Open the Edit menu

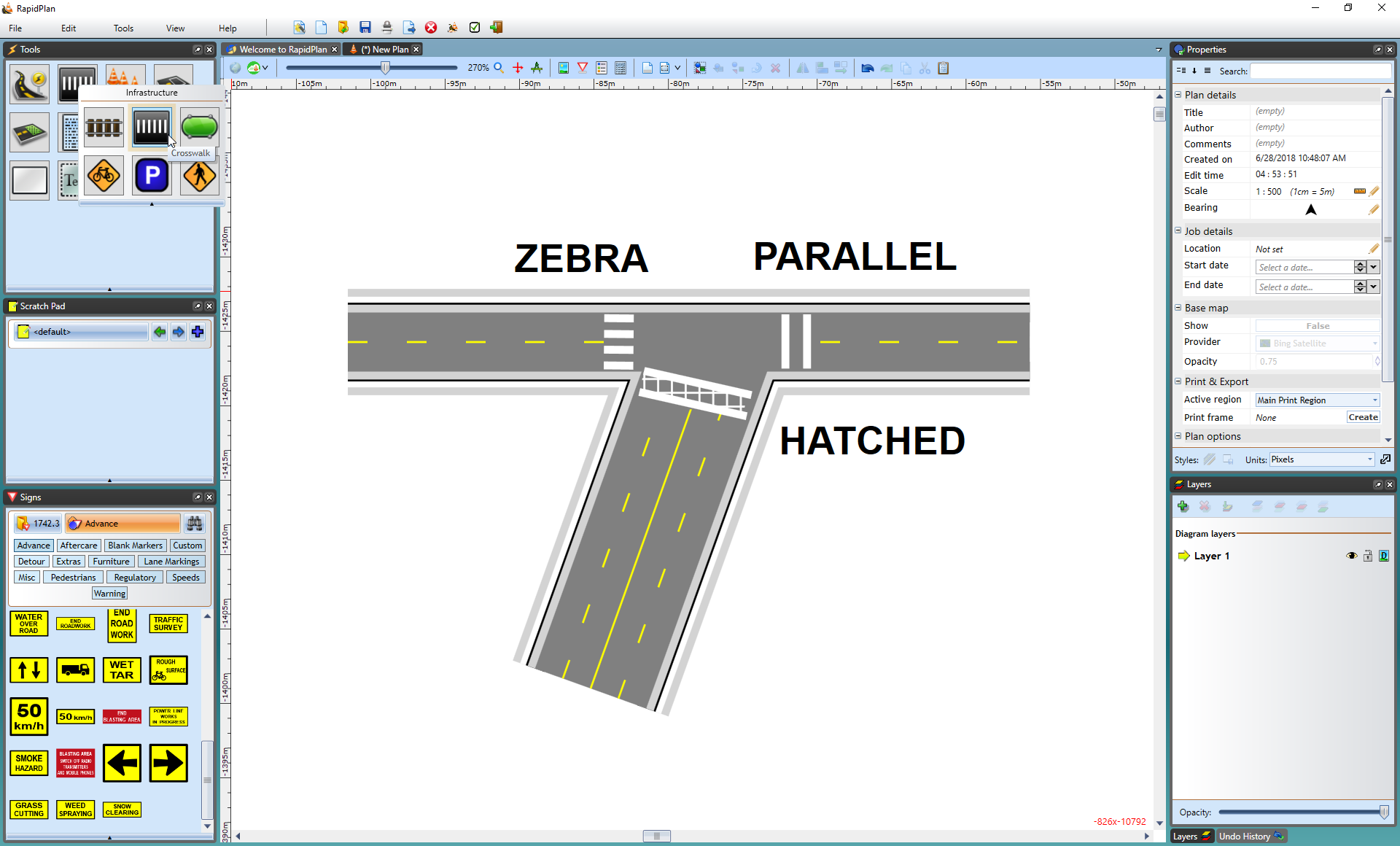(x=69, y=28)
